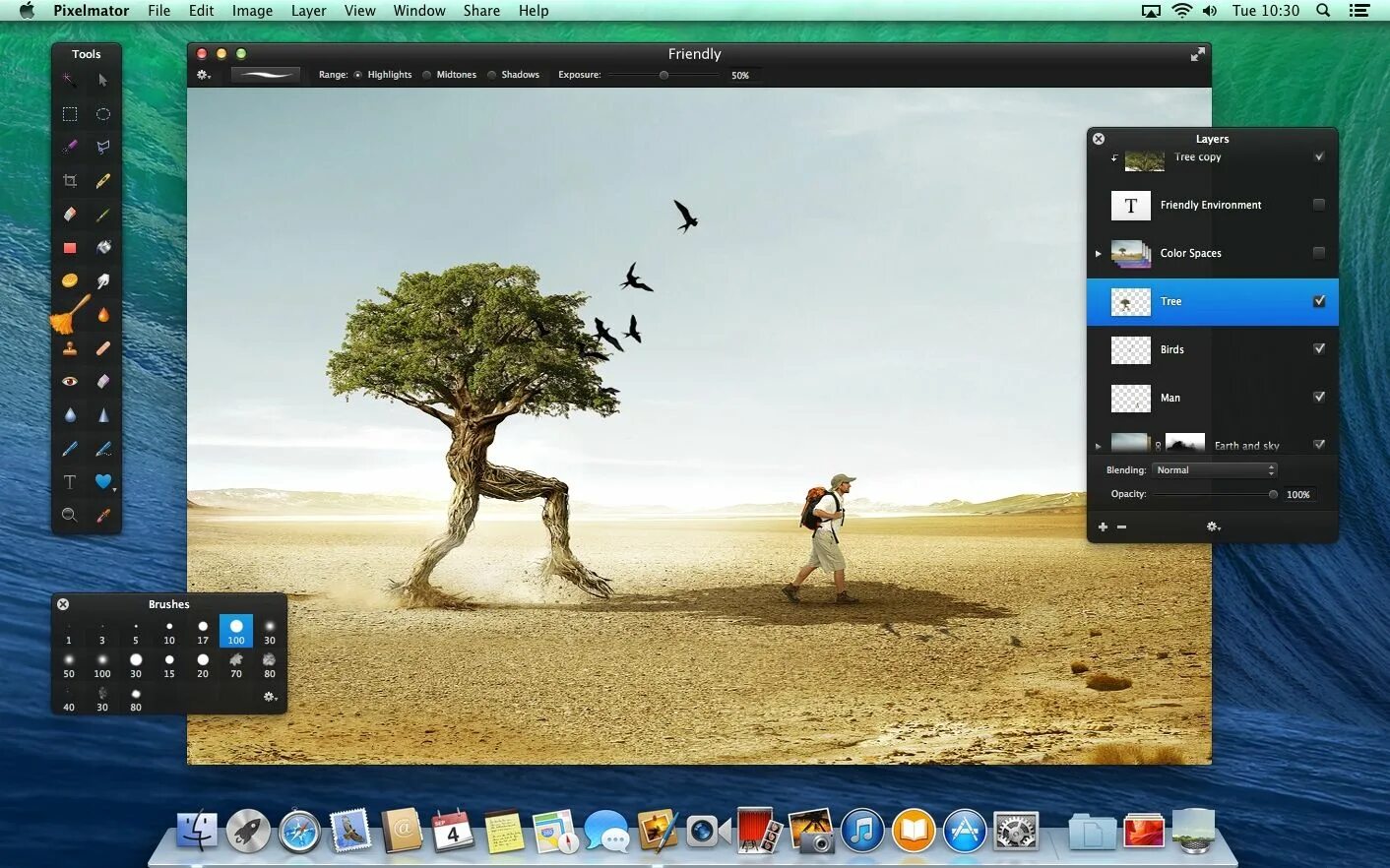This screenshot has height=868, width=1390.
Task: Choose the Blur water drop tool
Action: point(70,415)
